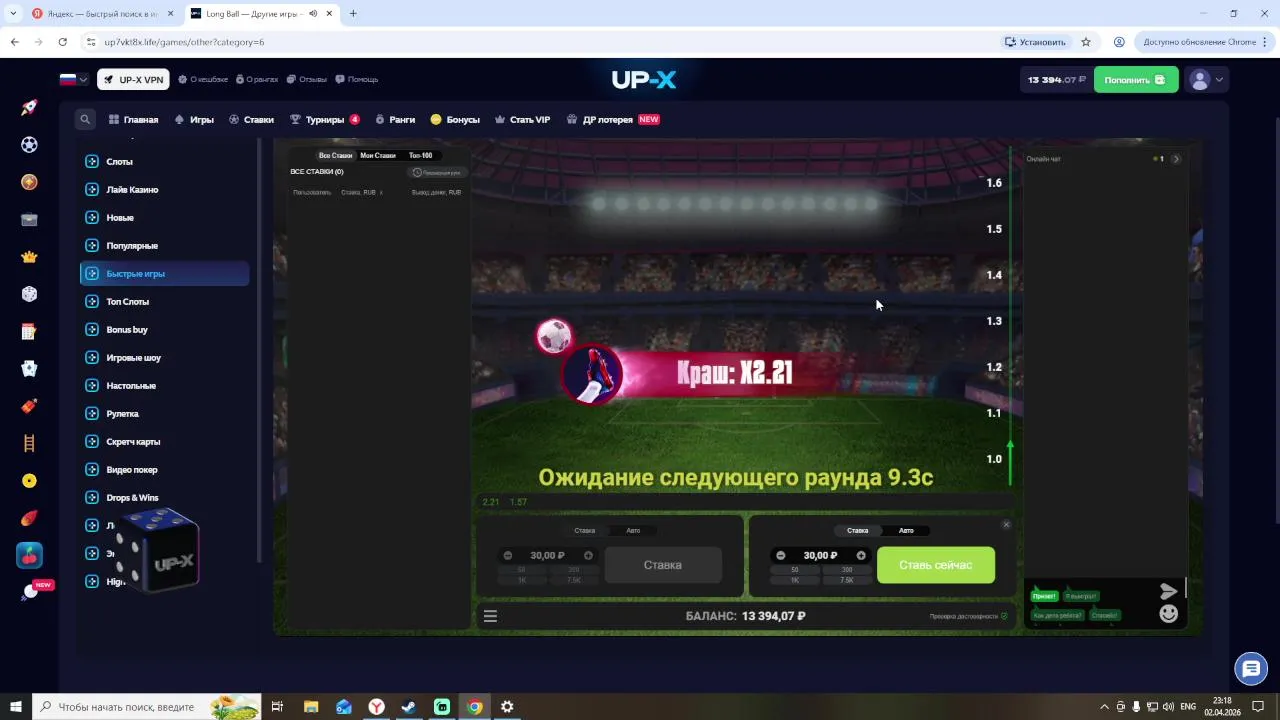
Task: Select Лайв Казино category
Action: tap(164, 189)
